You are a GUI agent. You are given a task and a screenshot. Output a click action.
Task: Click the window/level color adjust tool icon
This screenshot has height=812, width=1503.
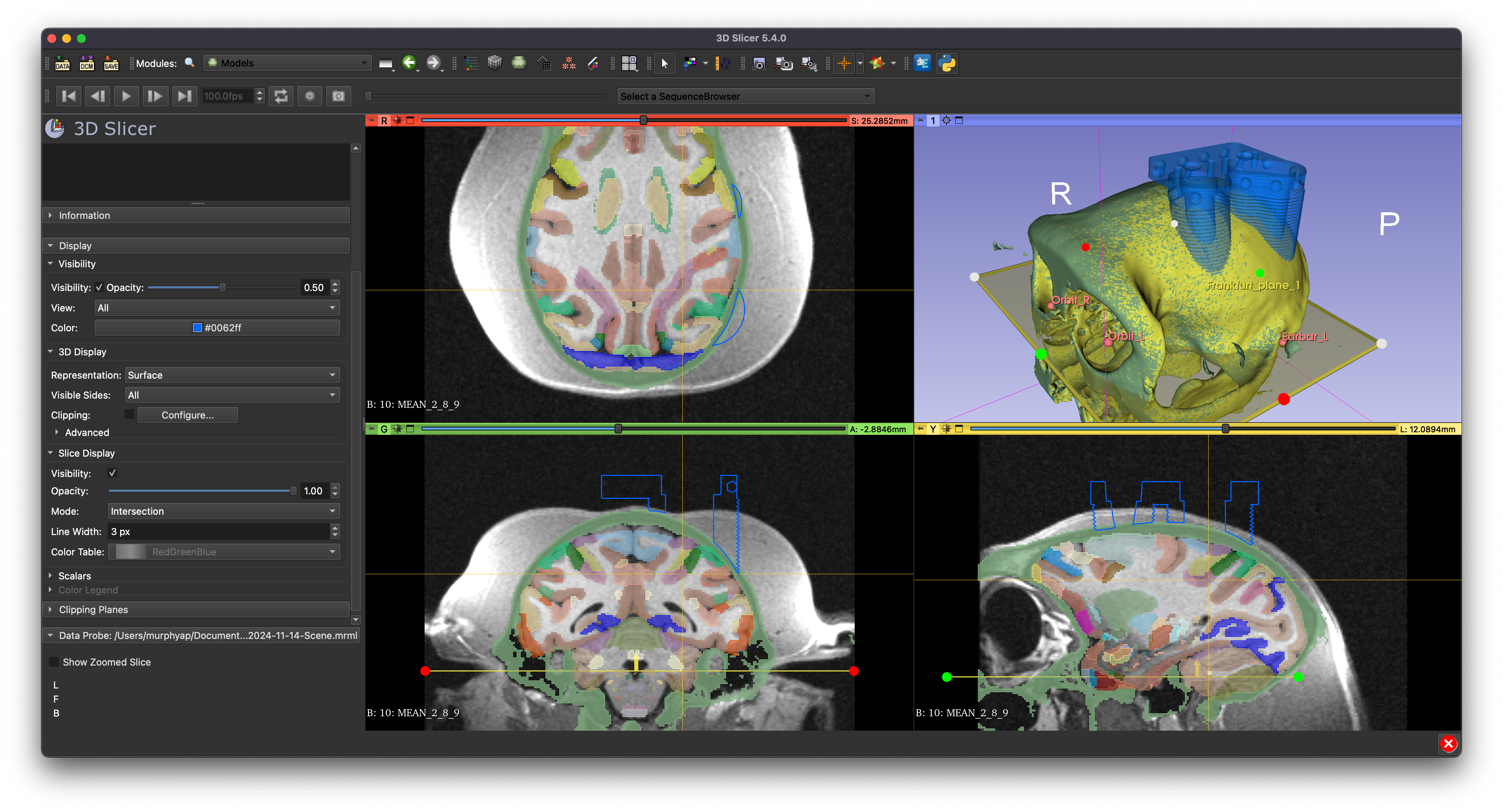click(690, 63)
